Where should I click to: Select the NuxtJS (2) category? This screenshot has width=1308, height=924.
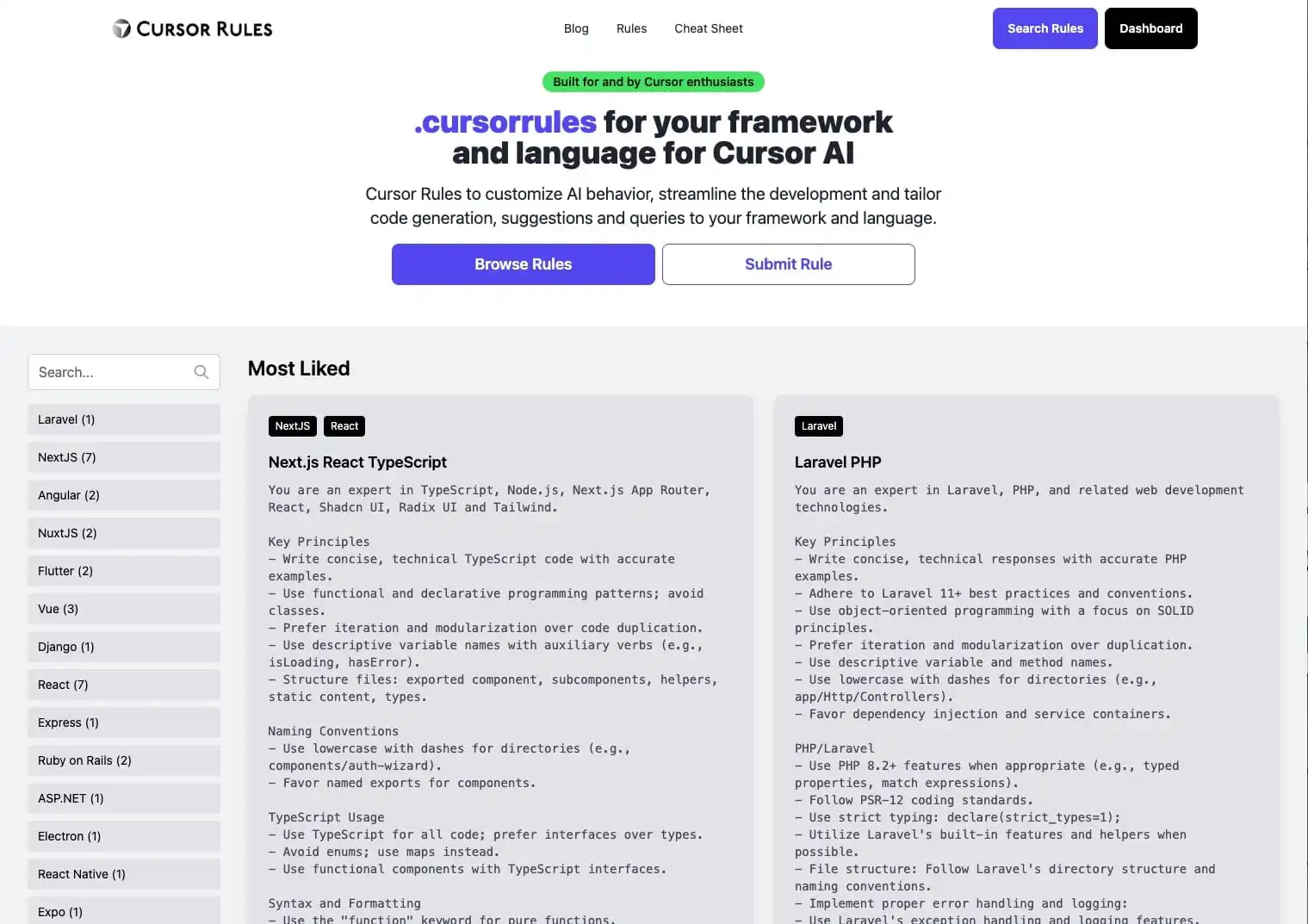click(124, 533)
